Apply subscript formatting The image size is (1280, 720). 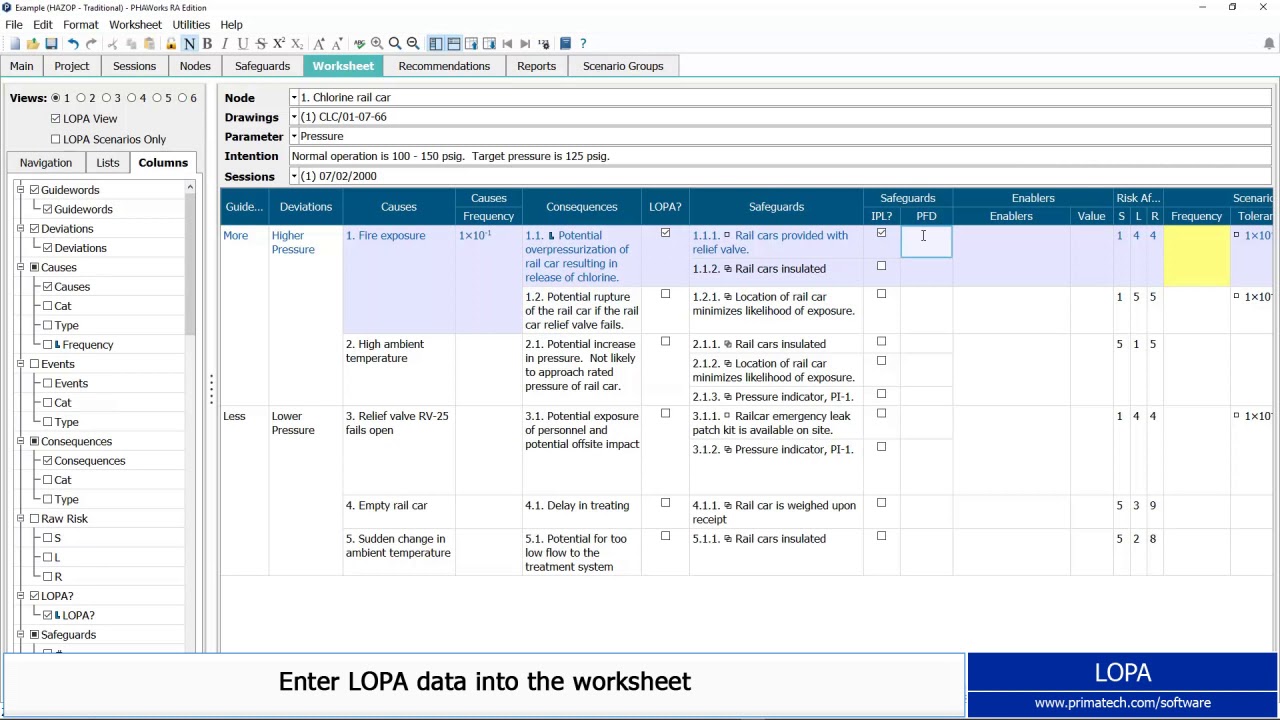297,44
